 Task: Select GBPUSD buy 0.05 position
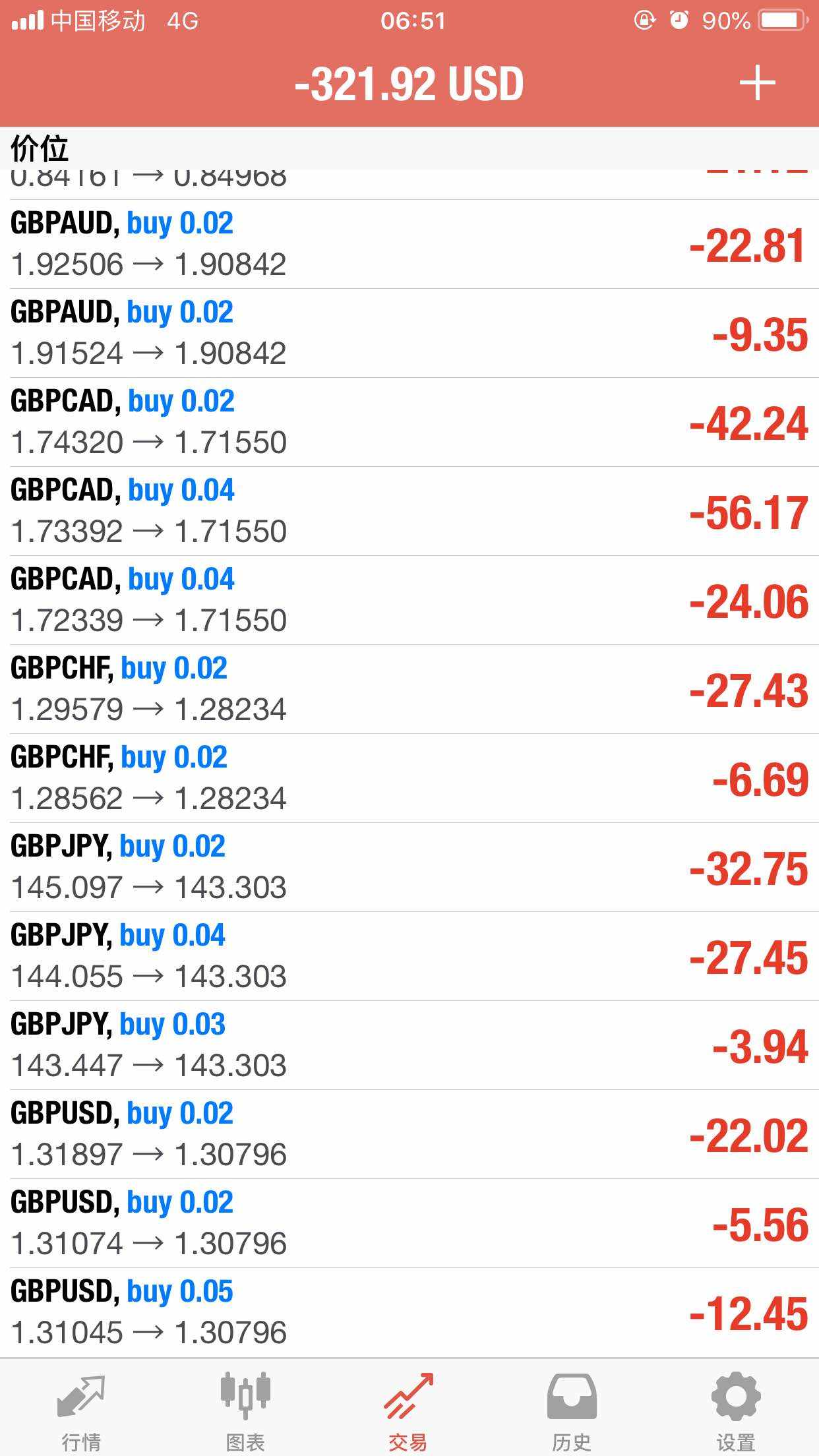tap(409, 1312)
